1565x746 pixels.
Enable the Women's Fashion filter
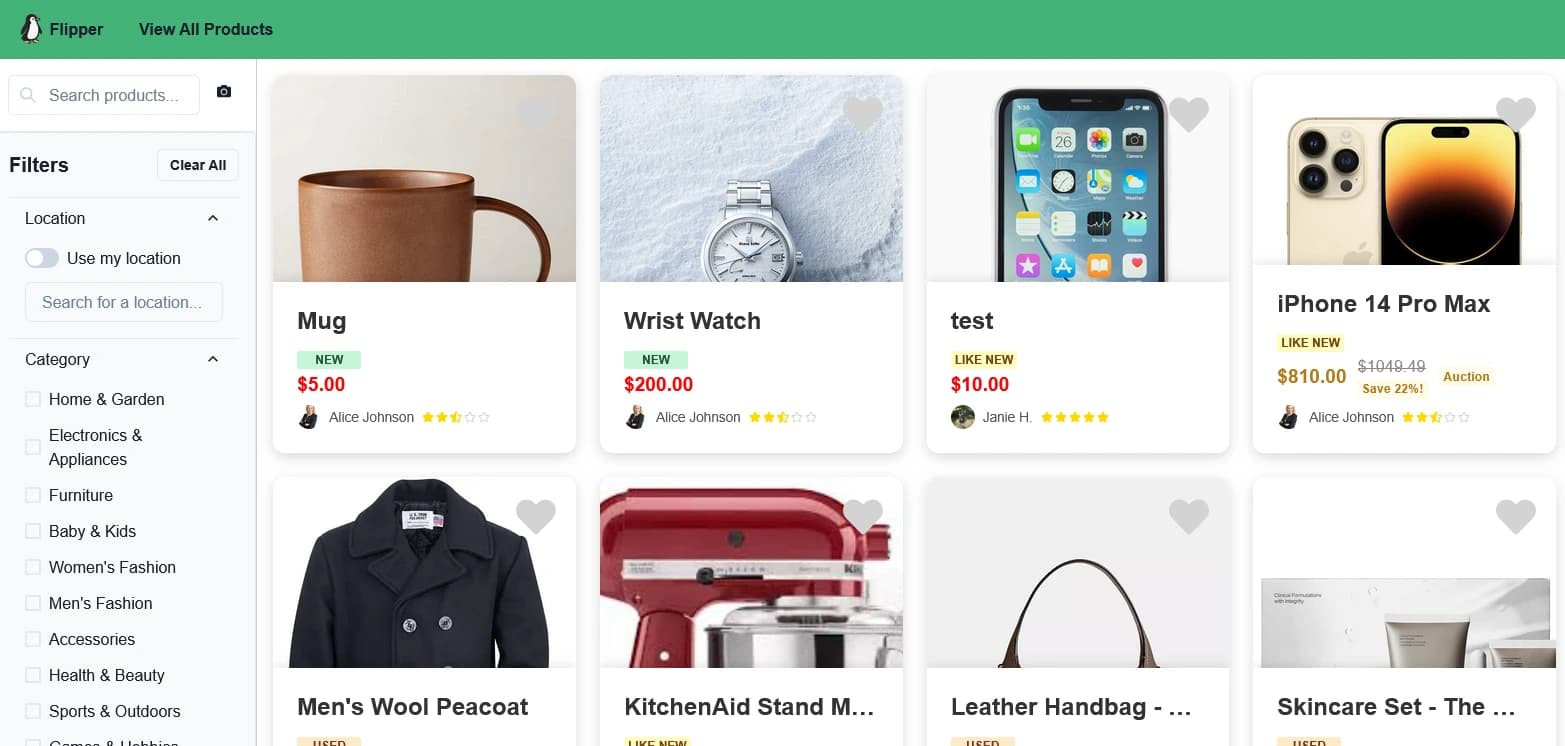pyautogui.click(x=33, y=567)
